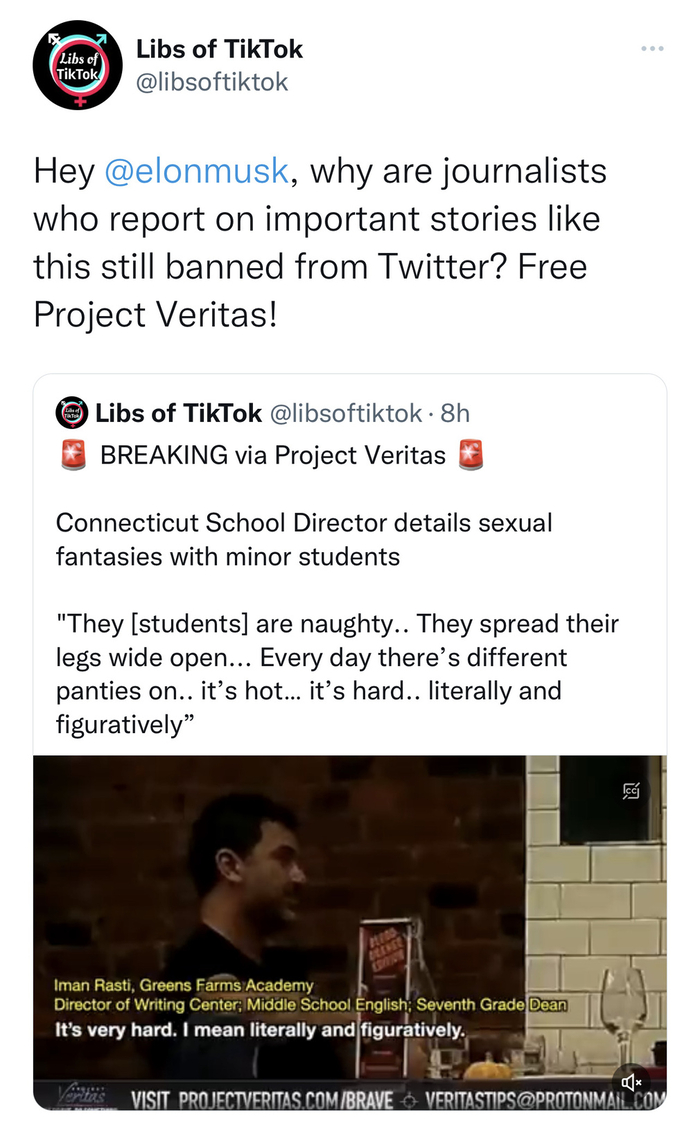Click the right siren emoji after Veritas
Viewport: 700px width, 1124px height.
[x=470, y=455]
